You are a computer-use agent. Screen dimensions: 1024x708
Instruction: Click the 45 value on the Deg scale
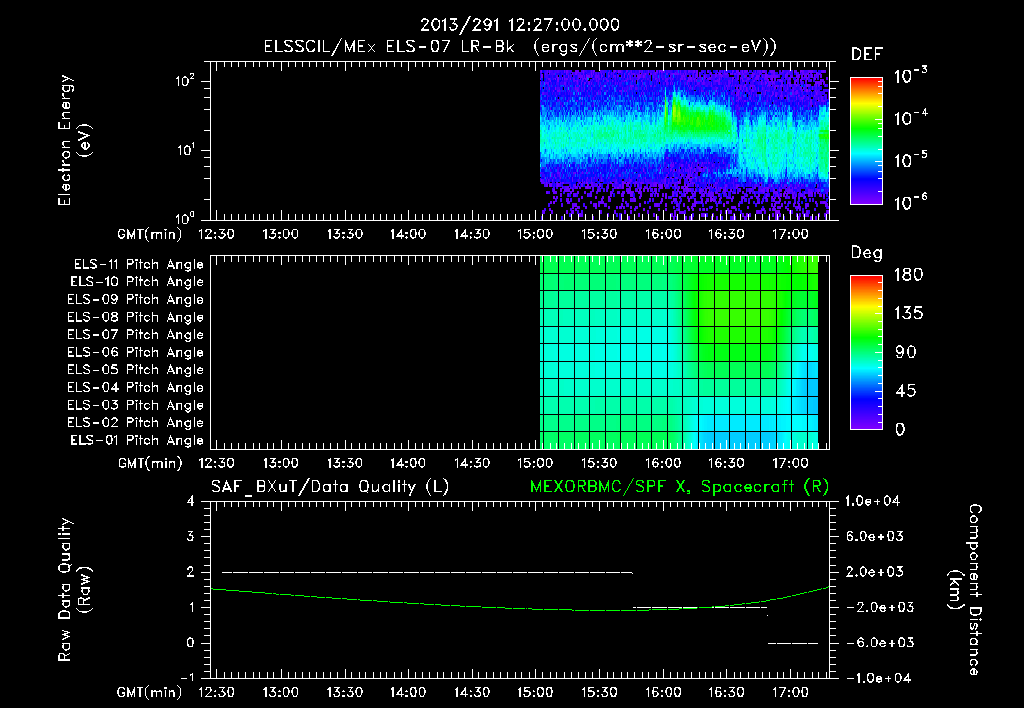(x=906, y=391)
